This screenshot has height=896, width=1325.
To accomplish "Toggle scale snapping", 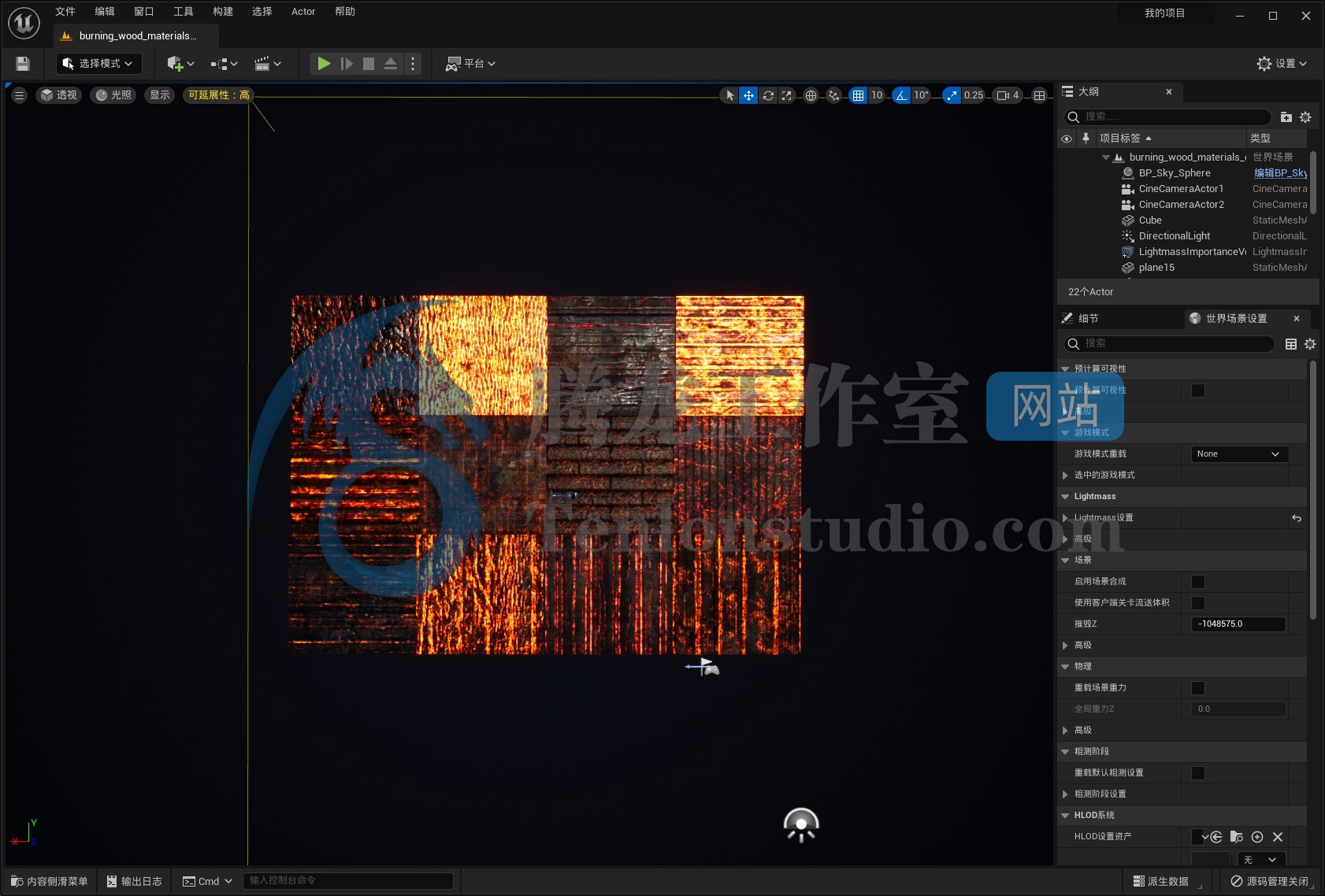I will 952,95.
